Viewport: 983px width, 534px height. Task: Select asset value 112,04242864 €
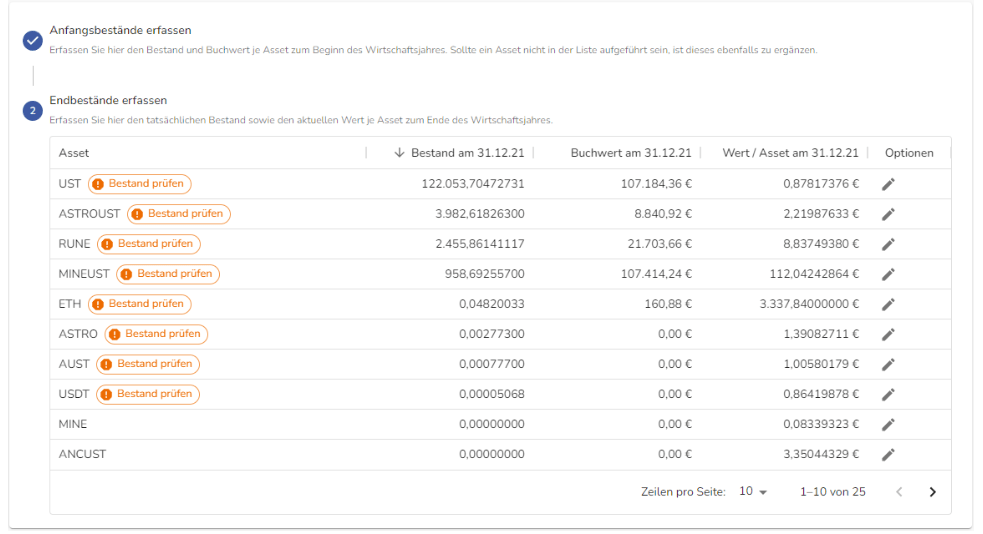point(814,274)
